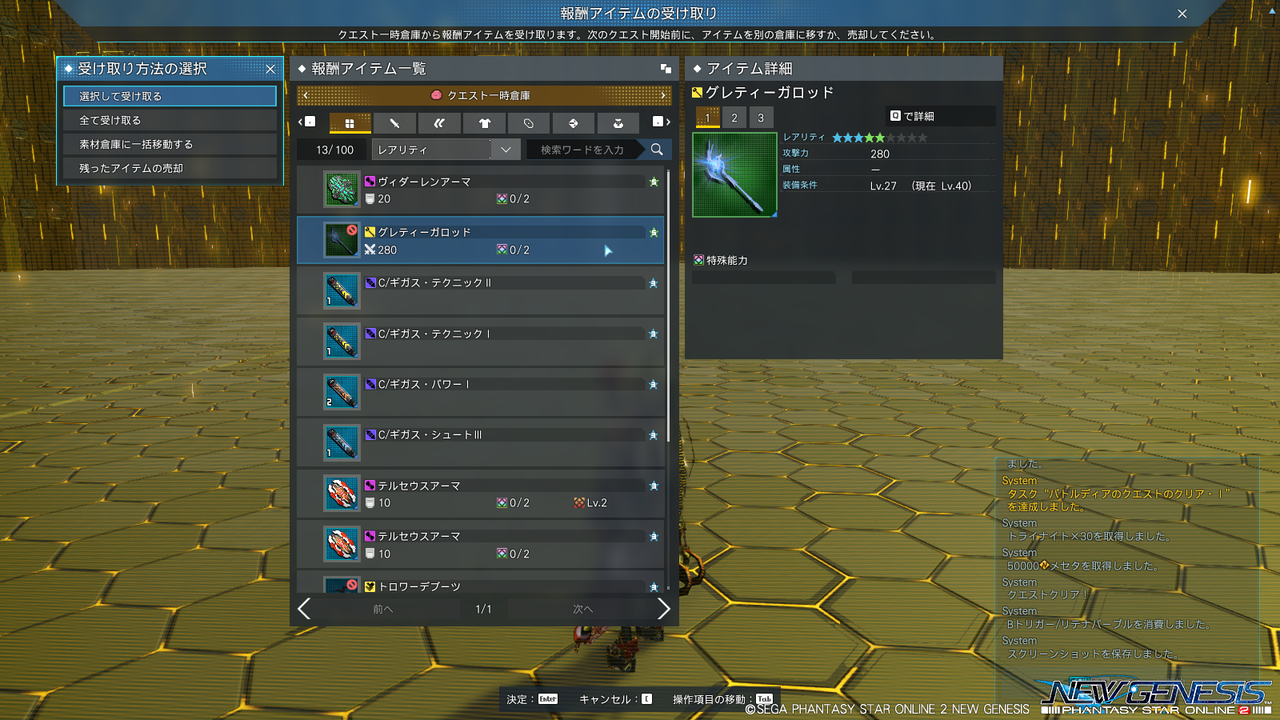This screenshot has height=720, width=1280.
Task: Close the 受け取り方法の選択 panel
Action: (270, 69)
